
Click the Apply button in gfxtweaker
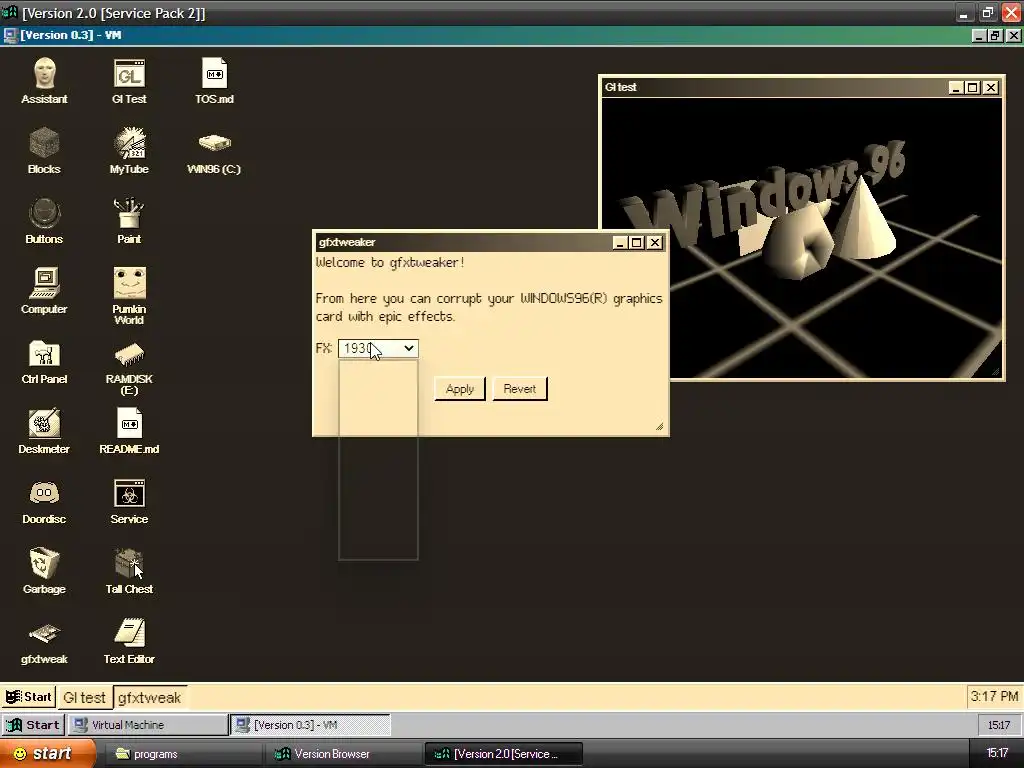pos(460,389)
